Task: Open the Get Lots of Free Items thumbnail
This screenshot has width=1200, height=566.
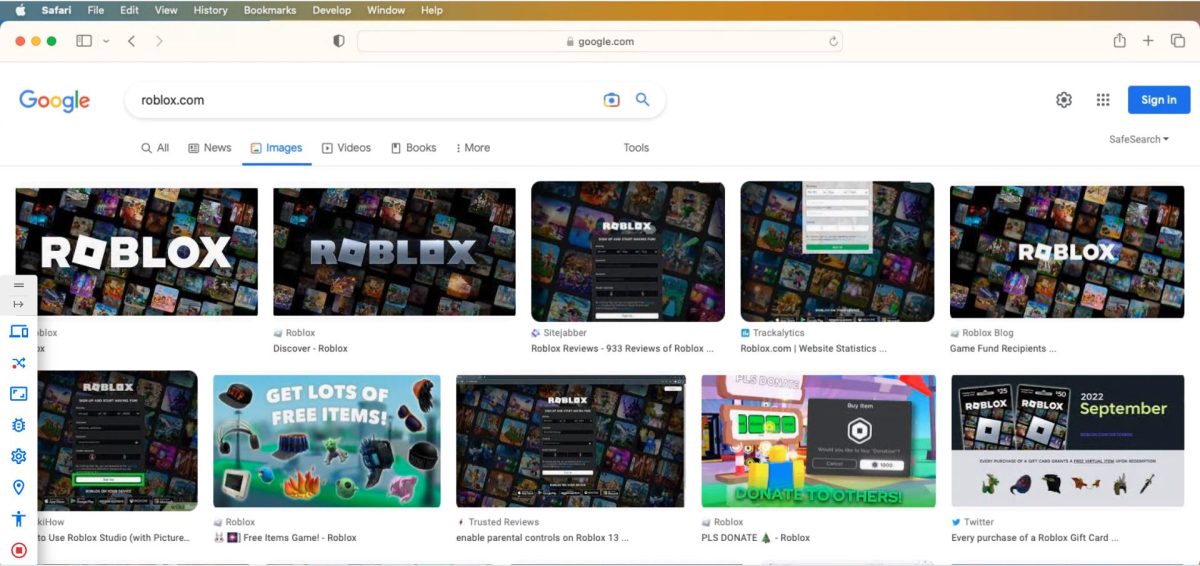Action: click(x=327, y=441)
